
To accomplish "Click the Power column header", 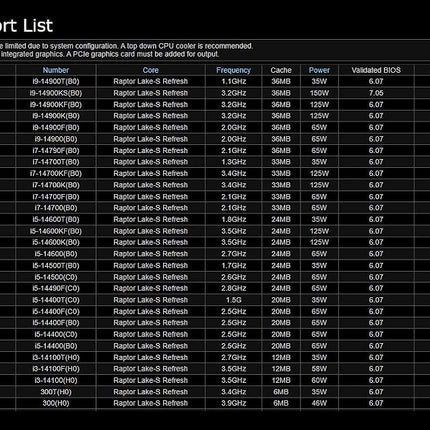I will pos(319,70).
